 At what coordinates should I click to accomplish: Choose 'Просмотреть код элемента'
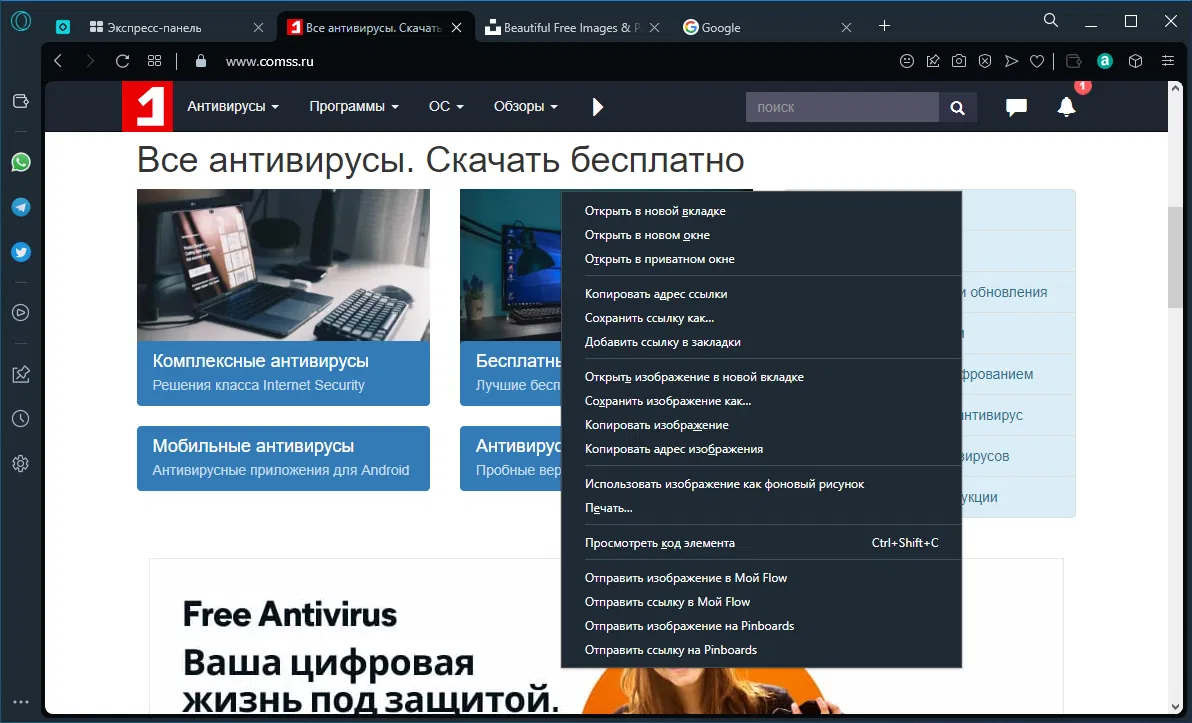click(761, 543)
